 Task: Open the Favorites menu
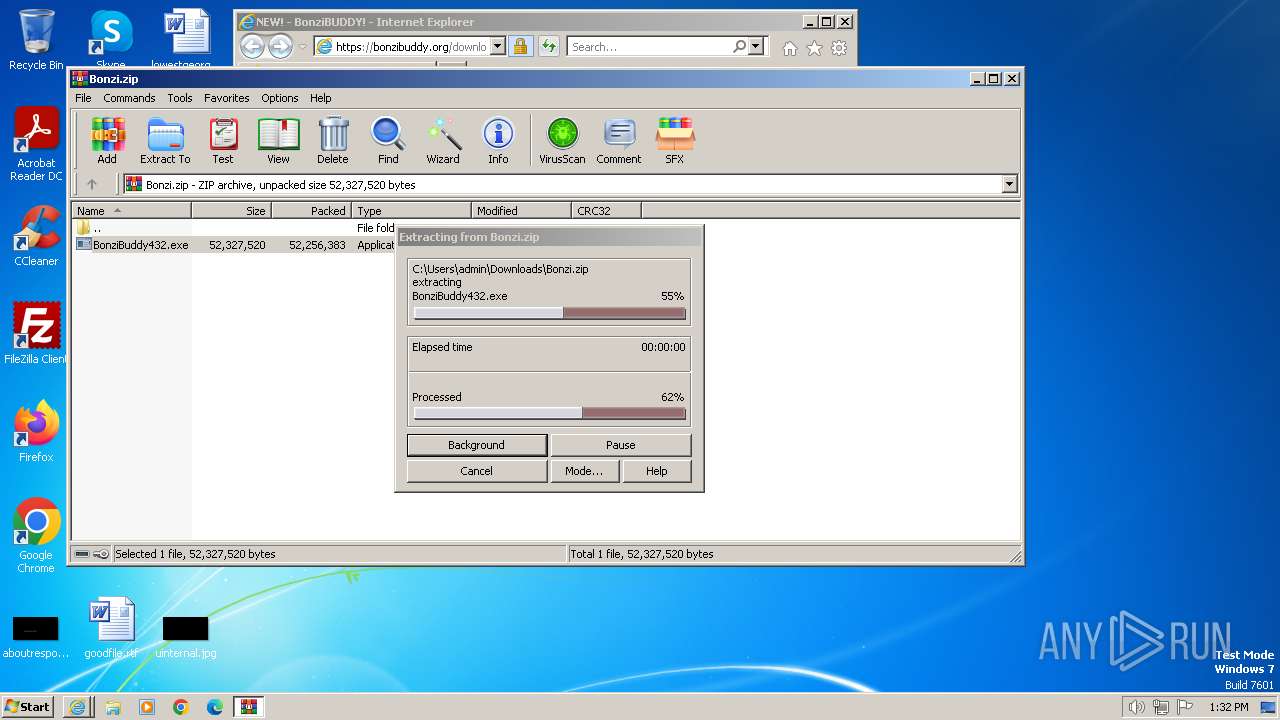(227, 98)
